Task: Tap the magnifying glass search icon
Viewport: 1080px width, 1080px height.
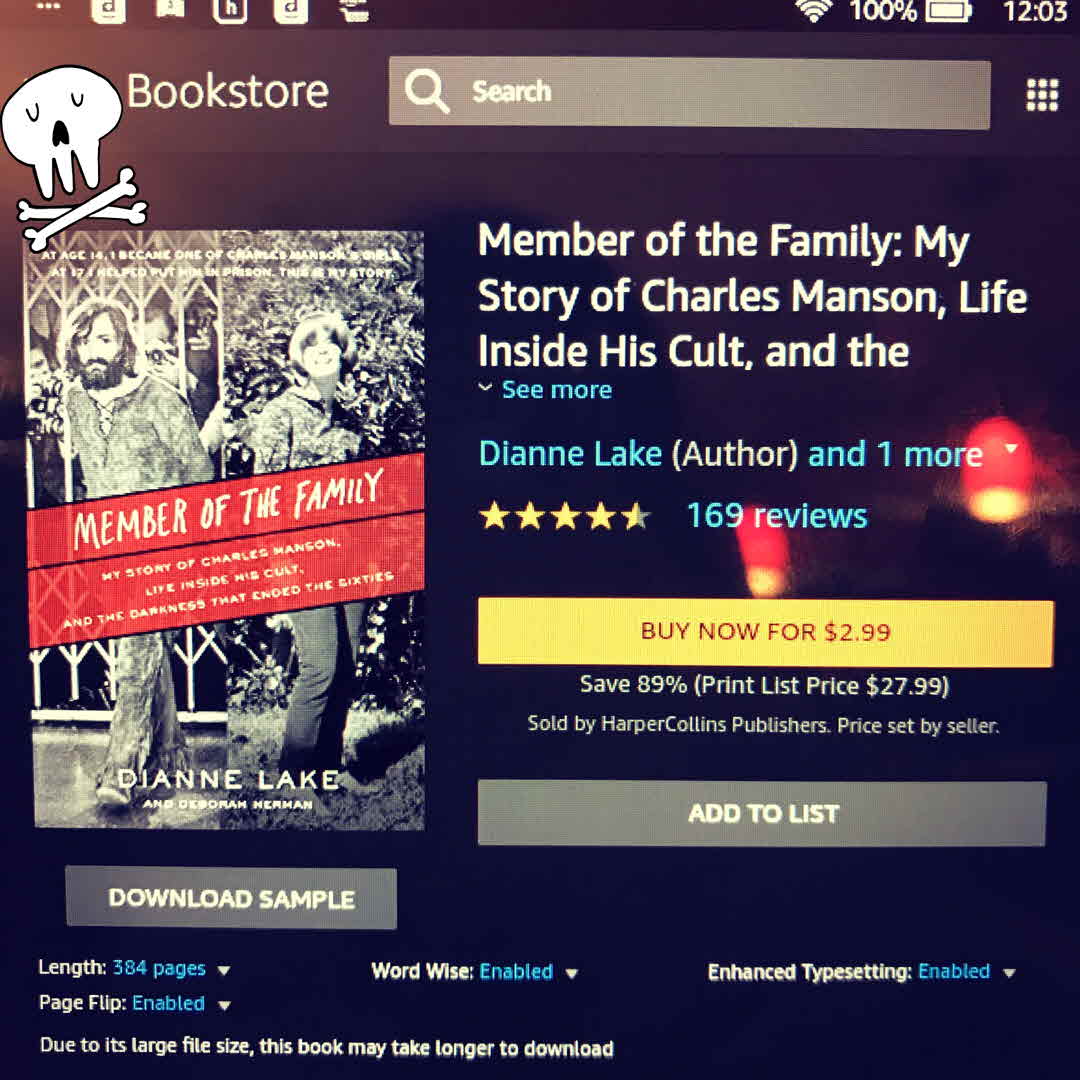Action: (x=427, y=91)
